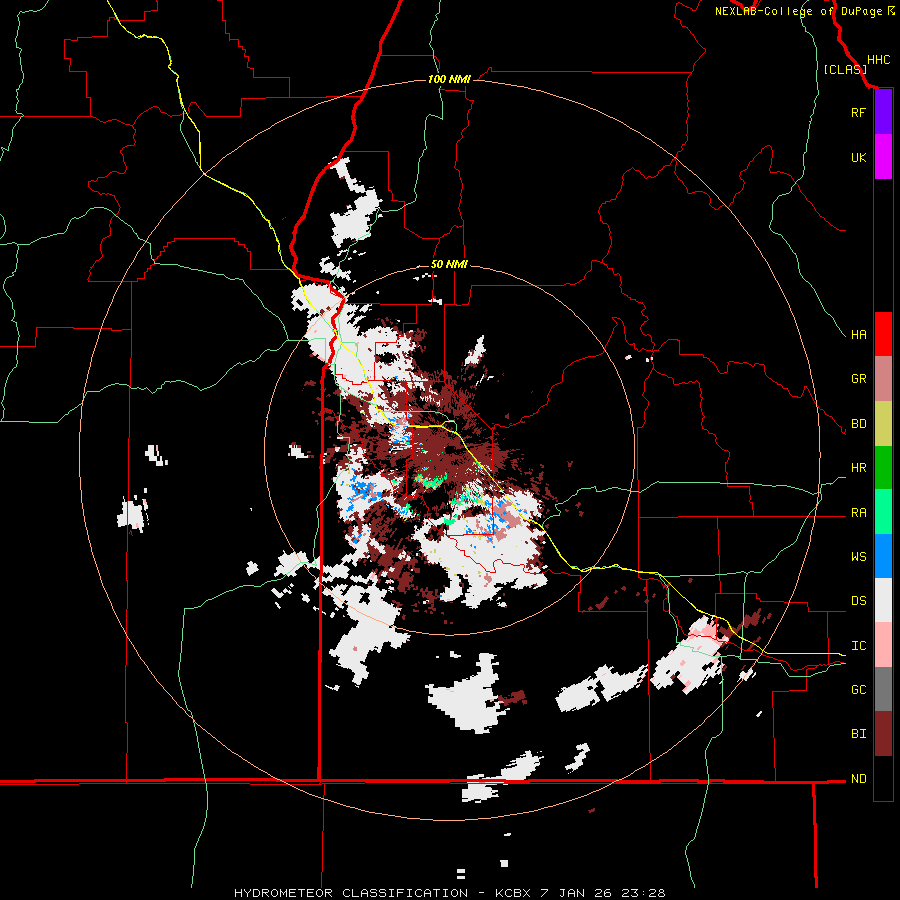900x900 pixels.
Task: Click the DS white legend swatch
Action: [883, 600]
